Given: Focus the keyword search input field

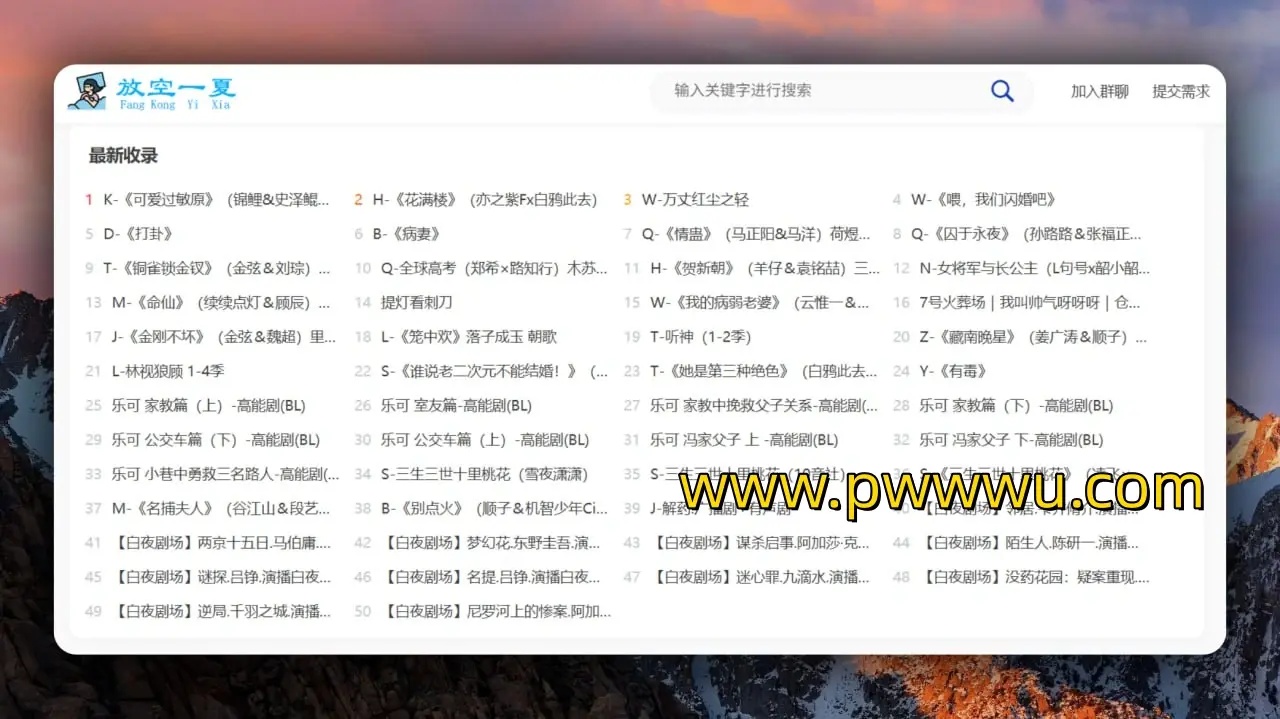Looking at the screenshot, I should coord(820,91).
